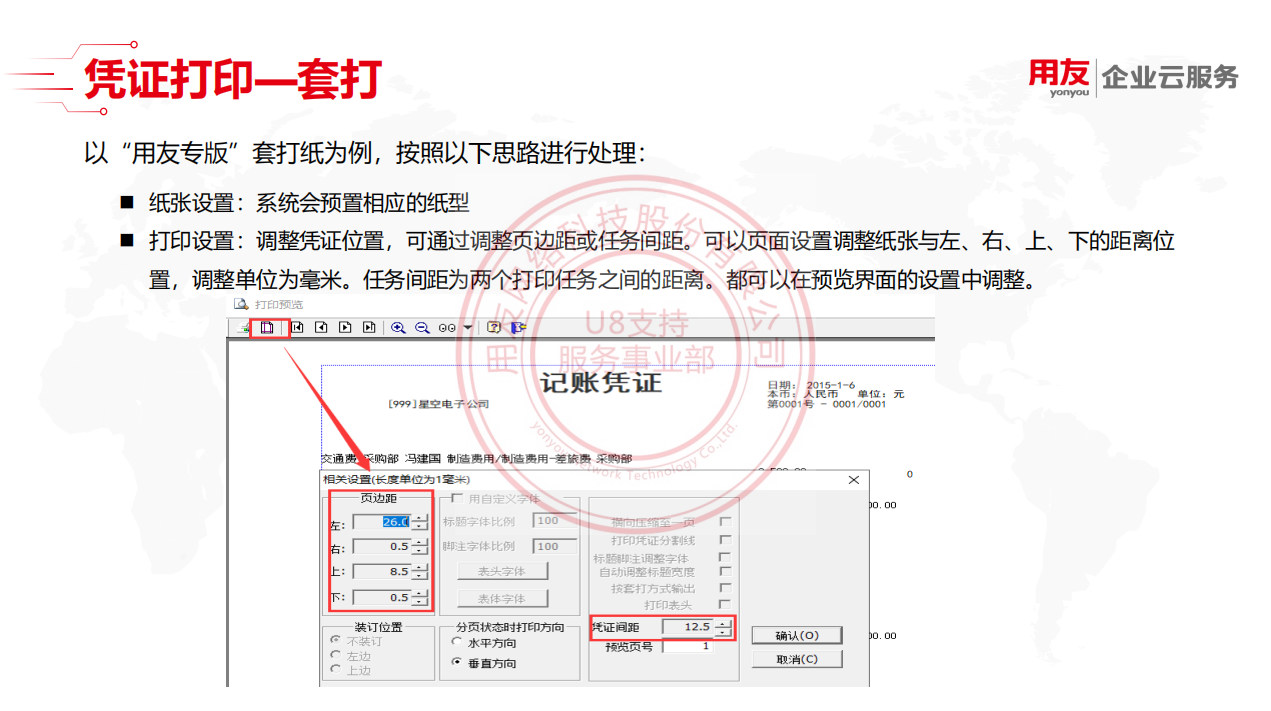Click the 左 margin input field
The width and height of the screenshot is (1271, 711).
coord(382,521)
